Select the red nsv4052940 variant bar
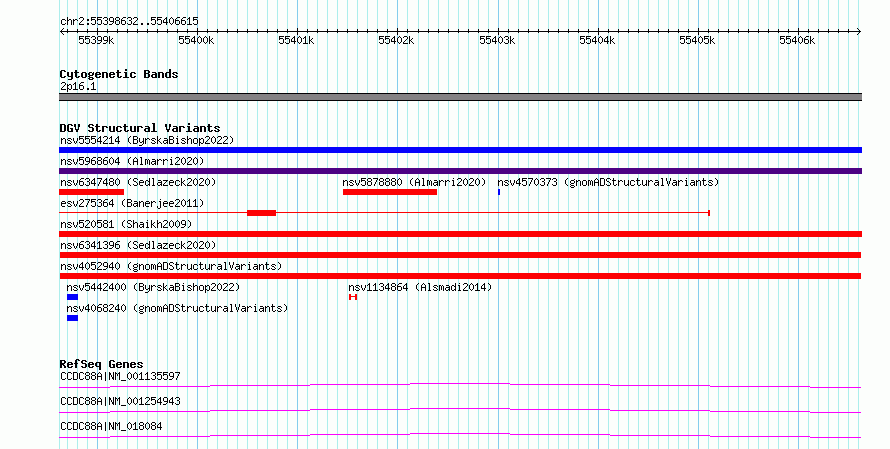Screen dimensions: 890x449 click(460, 276)
